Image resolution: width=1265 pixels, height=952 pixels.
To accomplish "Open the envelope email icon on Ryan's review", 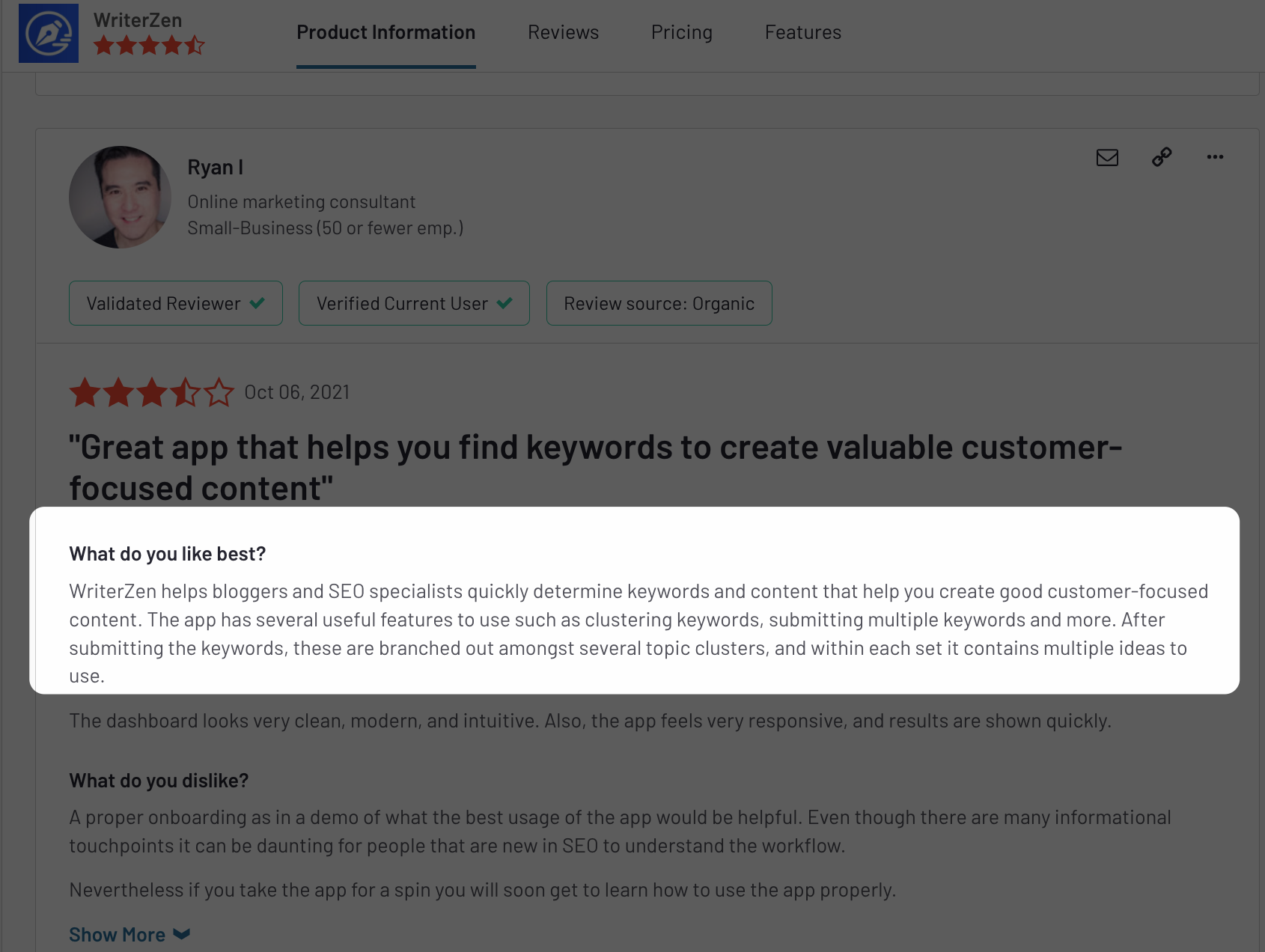I will click(1107, 157).
